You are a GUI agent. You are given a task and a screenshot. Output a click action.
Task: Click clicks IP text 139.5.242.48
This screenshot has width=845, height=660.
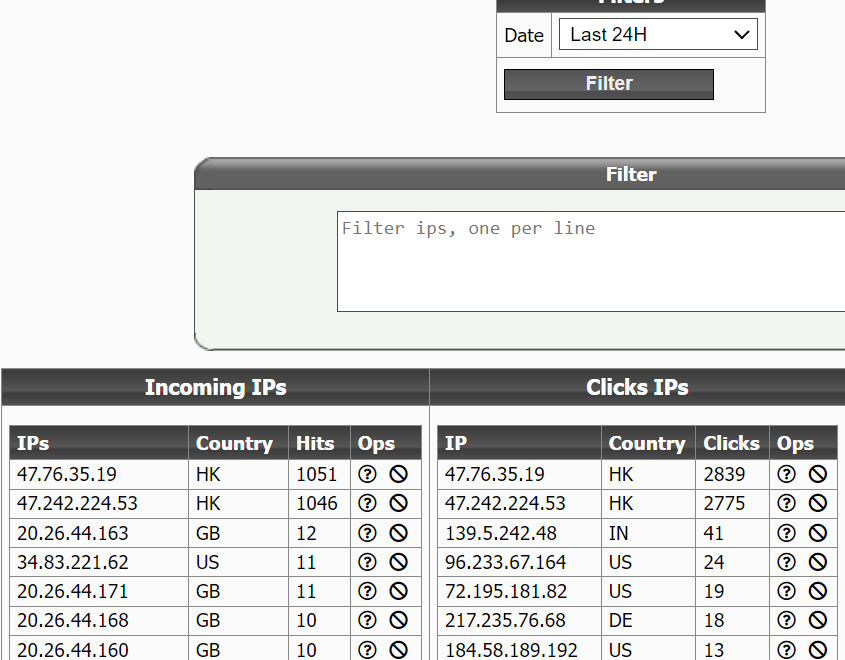pyautogui.click(x=500, y=533)
